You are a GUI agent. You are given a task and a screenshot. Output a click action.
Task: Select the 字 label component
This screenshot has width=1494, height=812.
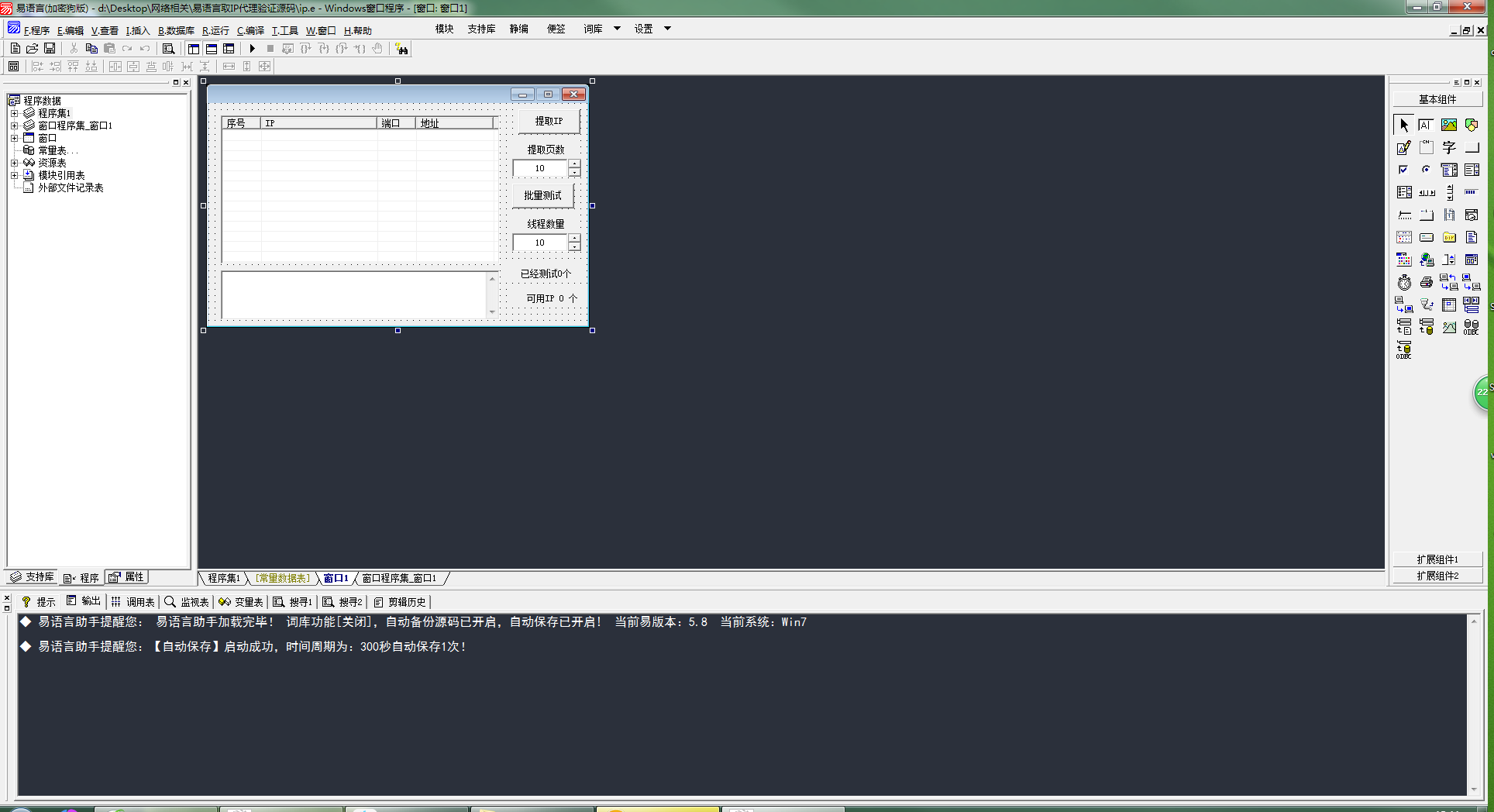1449,147
